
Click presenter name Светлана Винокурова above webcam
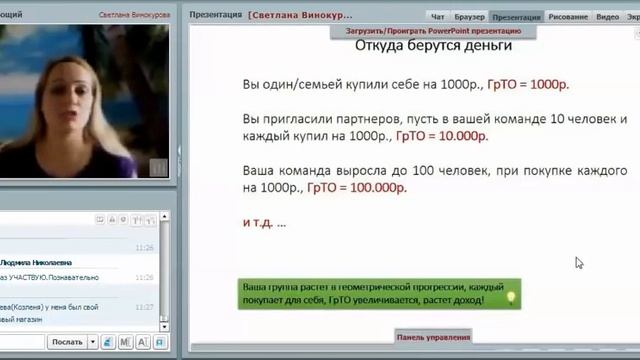coord(134,15)
